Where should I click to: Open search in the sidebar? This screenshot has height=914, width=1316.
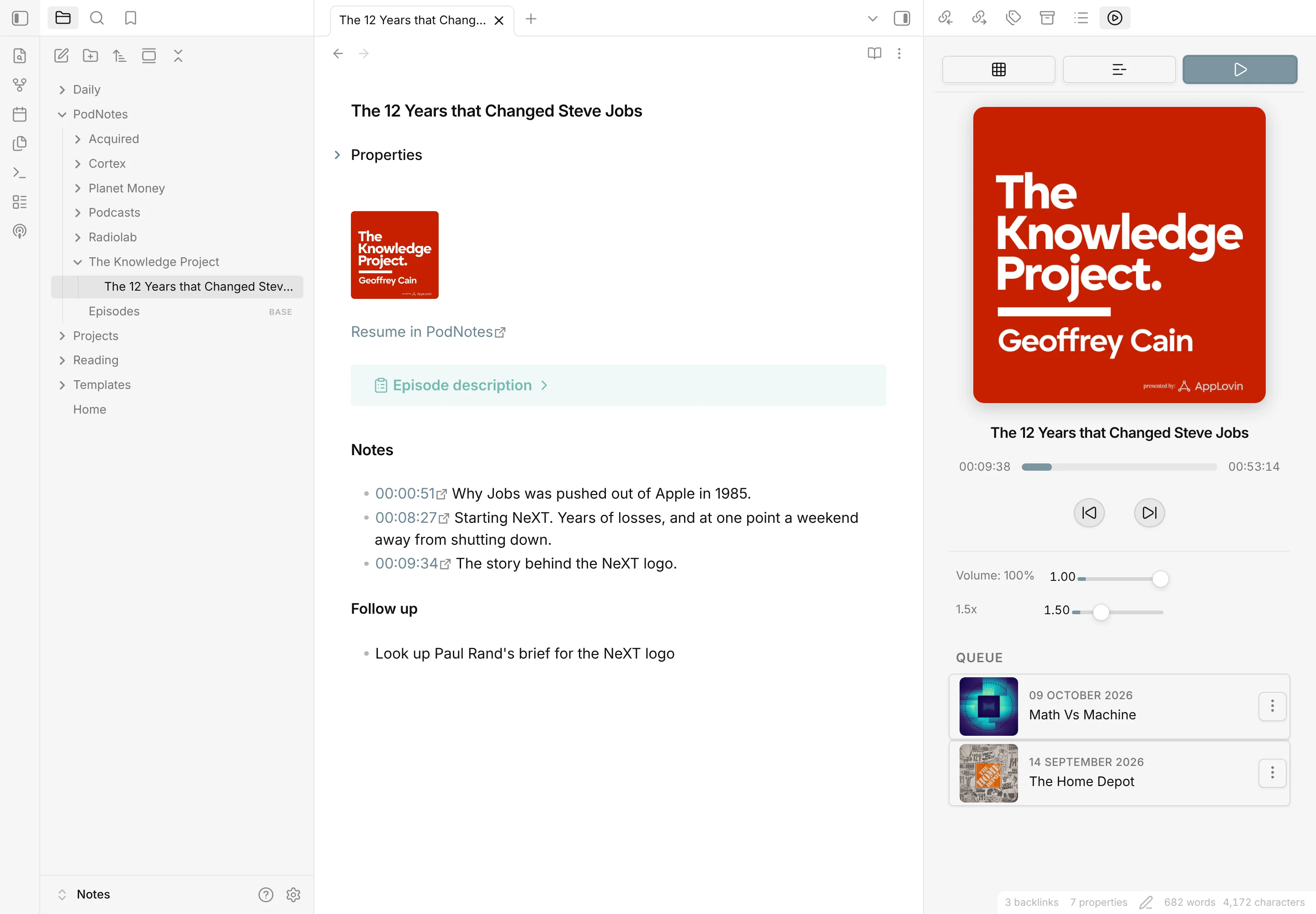tap(97, 18)
